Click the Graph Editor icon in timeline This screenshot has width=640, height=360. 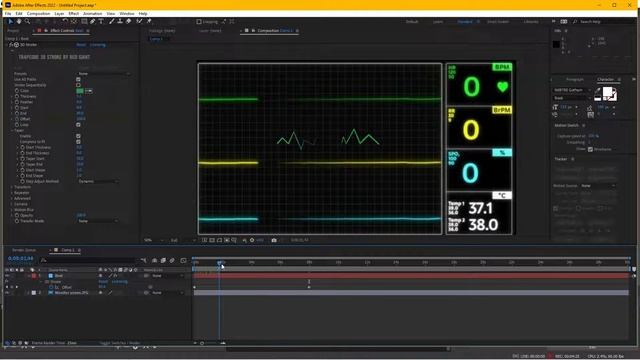[x=183, y=260]
